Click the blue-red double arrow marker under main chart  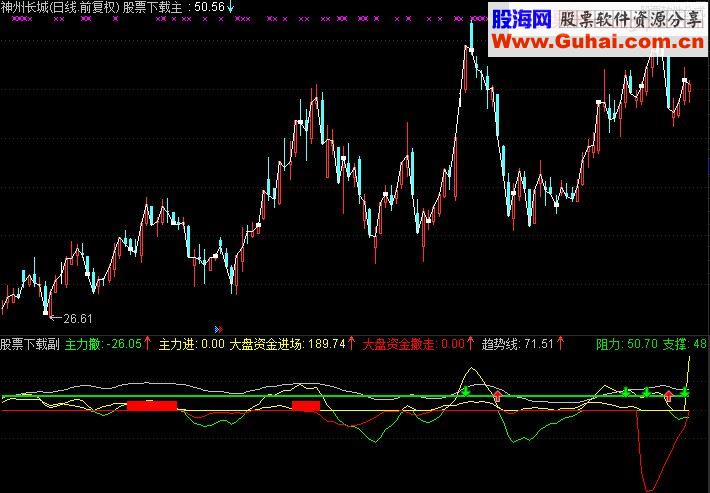click(218, 329)
